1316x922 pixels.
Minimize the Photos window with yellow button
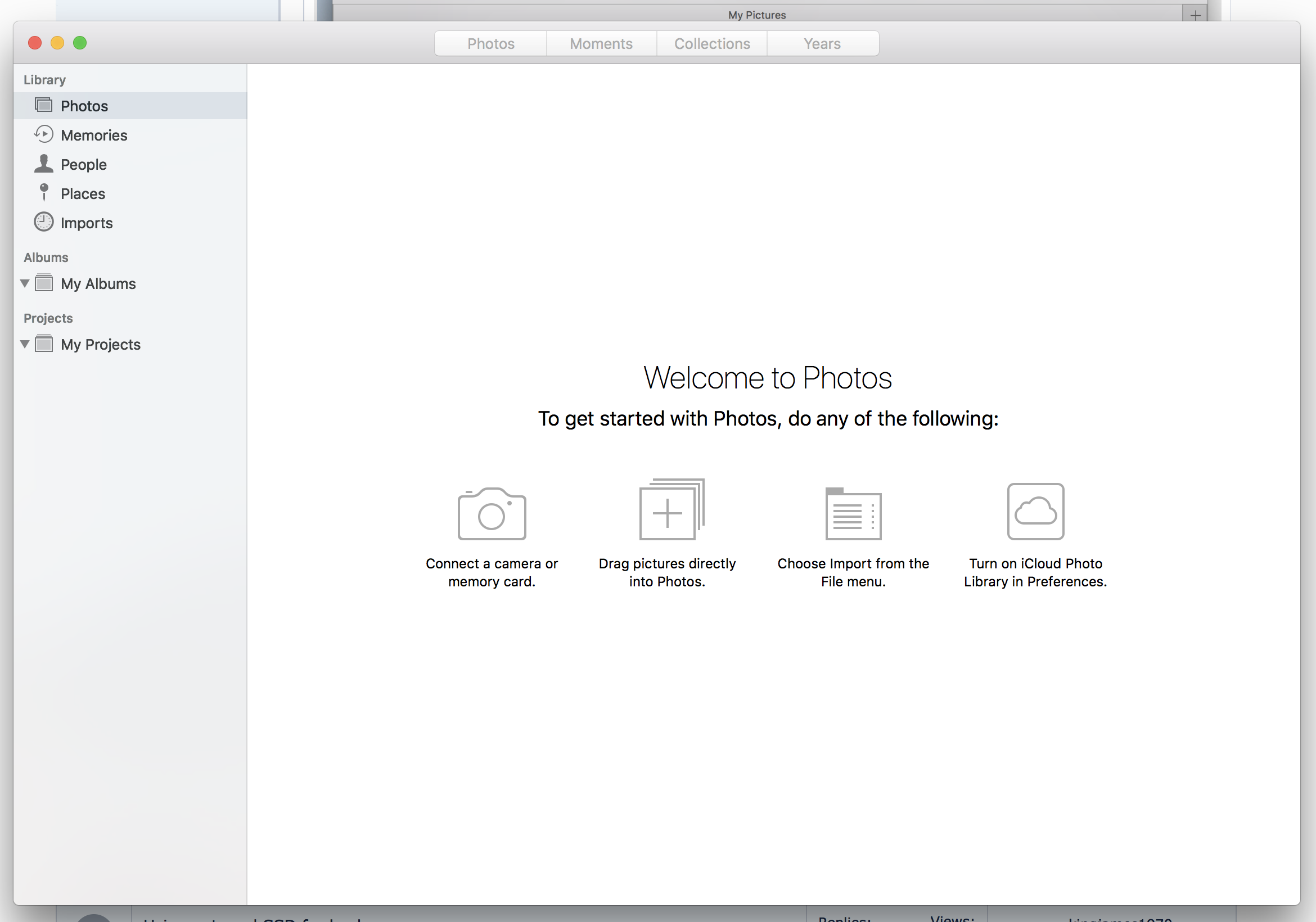coord(57,43)
